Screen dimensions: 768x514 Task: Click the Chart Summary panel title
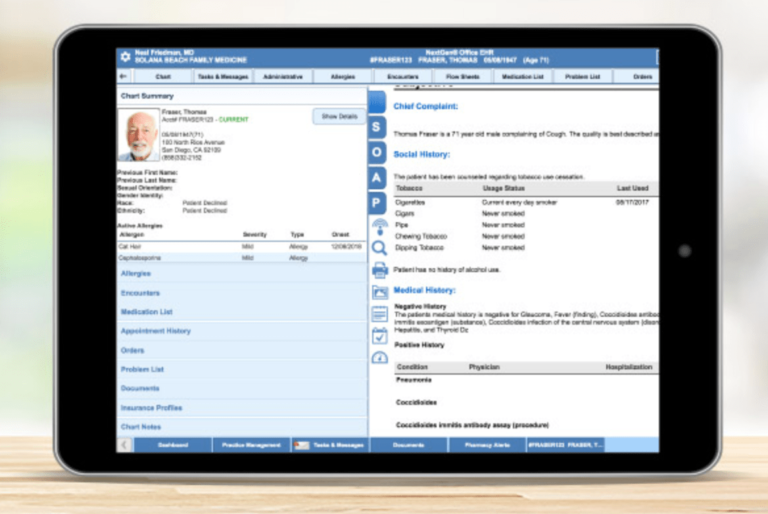coord(147,96)
